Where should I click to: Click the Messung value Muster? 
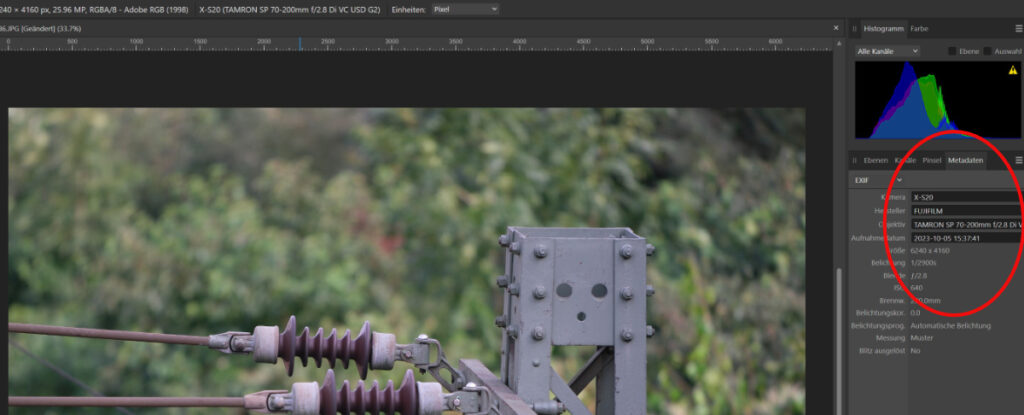921,338
